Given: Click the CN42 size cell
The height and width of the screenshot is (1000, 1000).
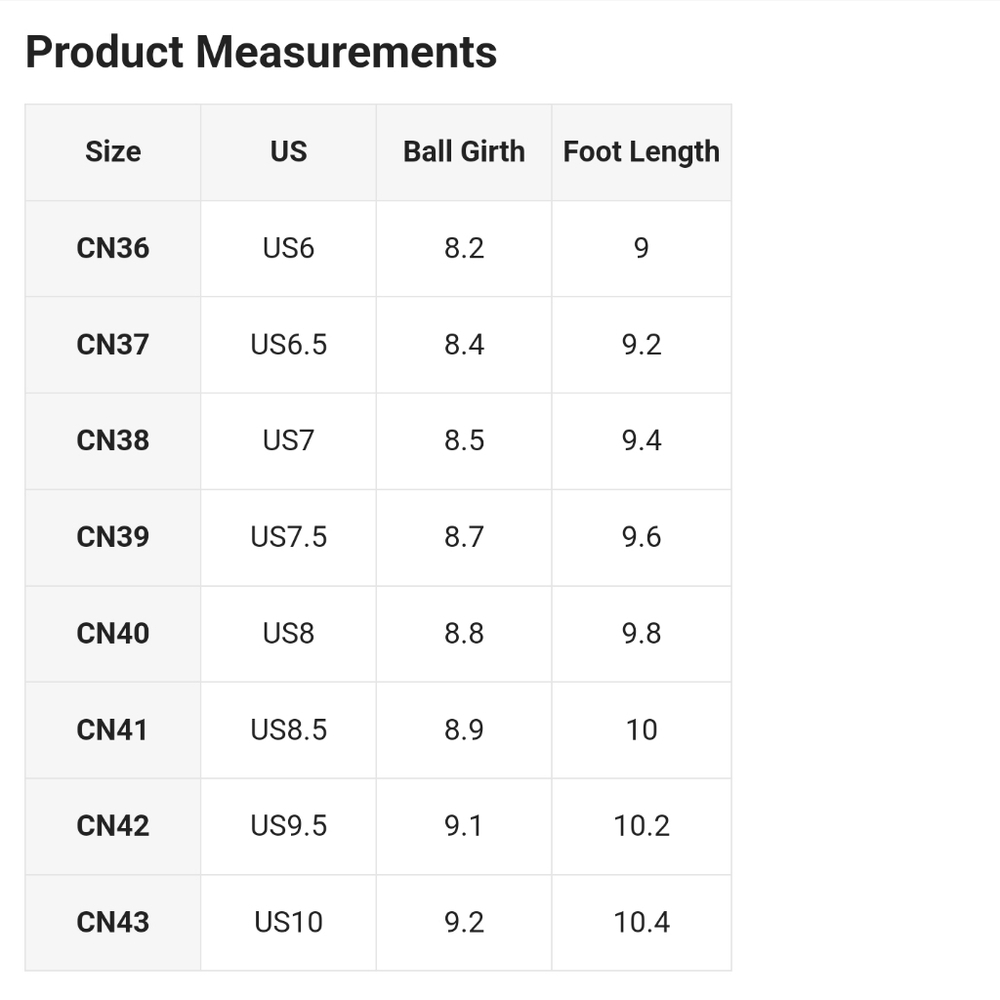Looking at the screenshot, I should point(113,827).
